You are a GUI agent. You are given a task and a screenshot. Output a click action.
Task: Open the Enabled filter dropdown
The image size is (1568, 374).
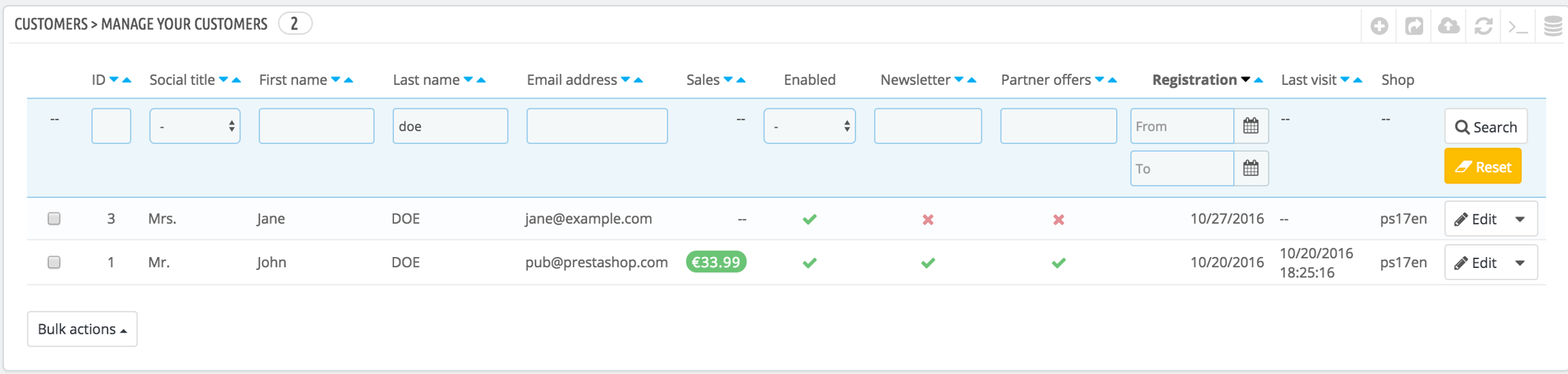pos(809,126)
